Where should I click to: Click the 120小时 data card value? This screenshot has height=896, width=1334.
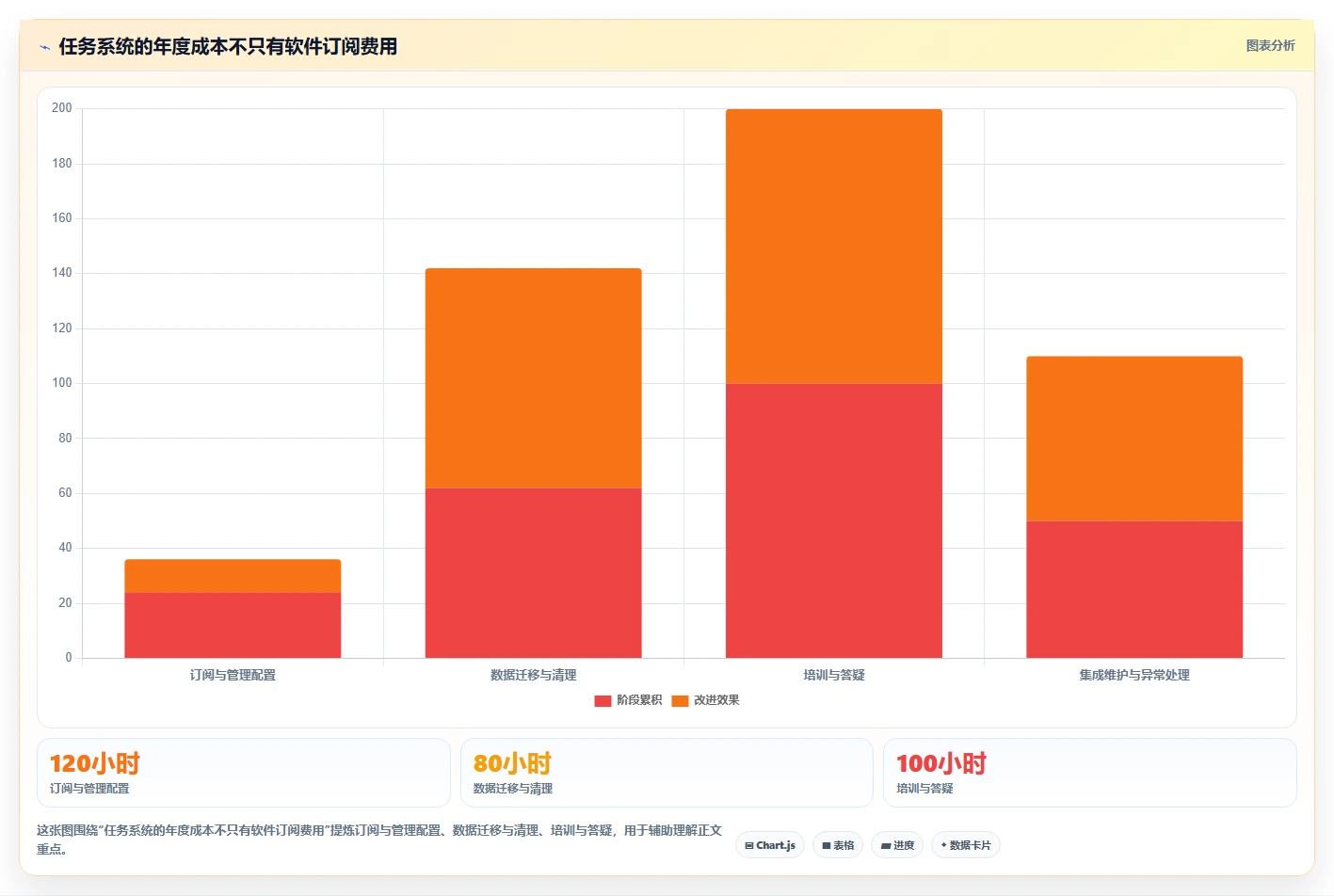pos(94,763)
